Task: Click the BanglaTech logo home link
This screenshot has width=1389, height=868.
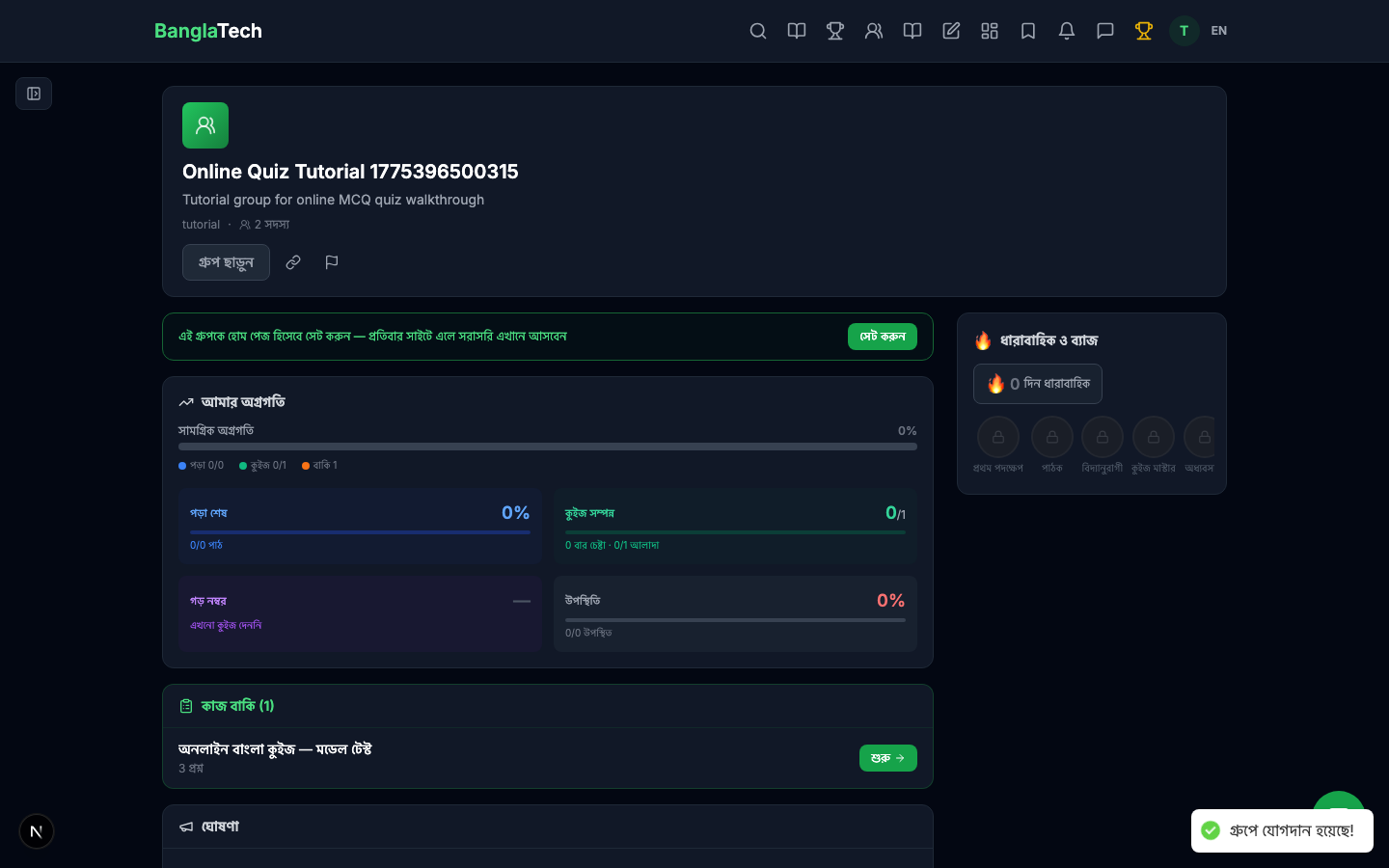Action: [x=208, y=31]
